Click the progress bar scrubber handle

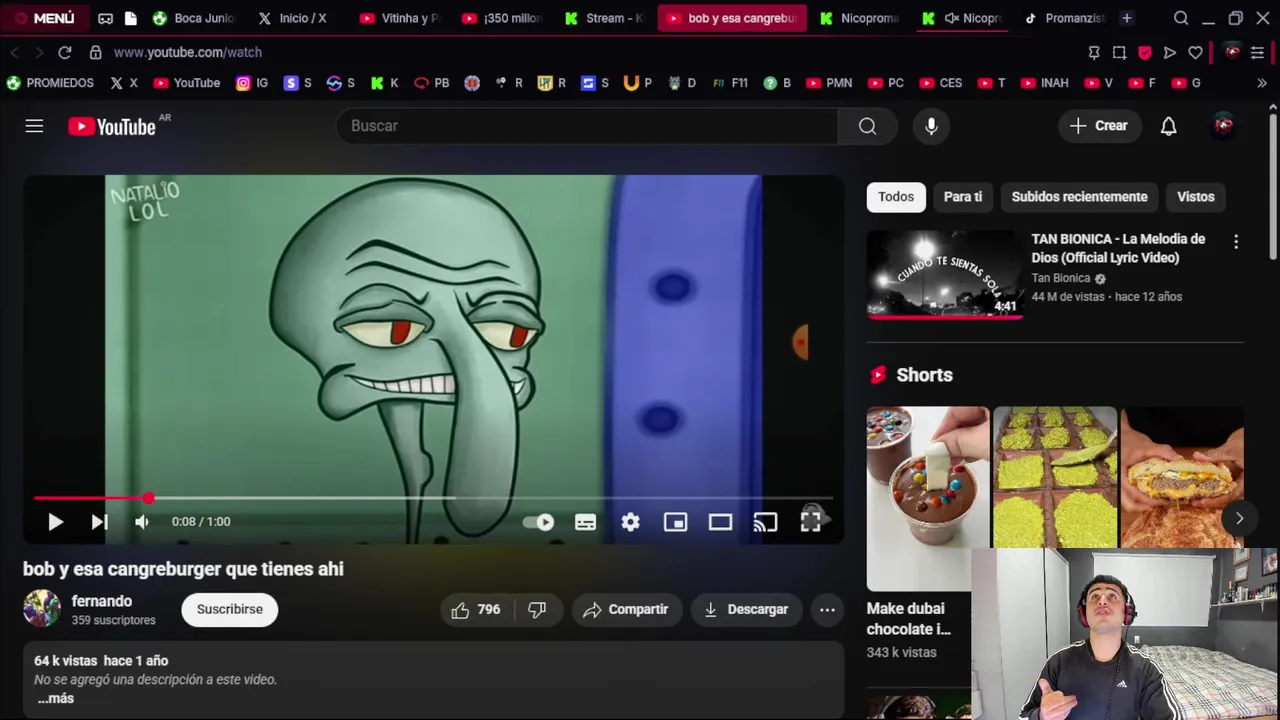pos(148,497)
